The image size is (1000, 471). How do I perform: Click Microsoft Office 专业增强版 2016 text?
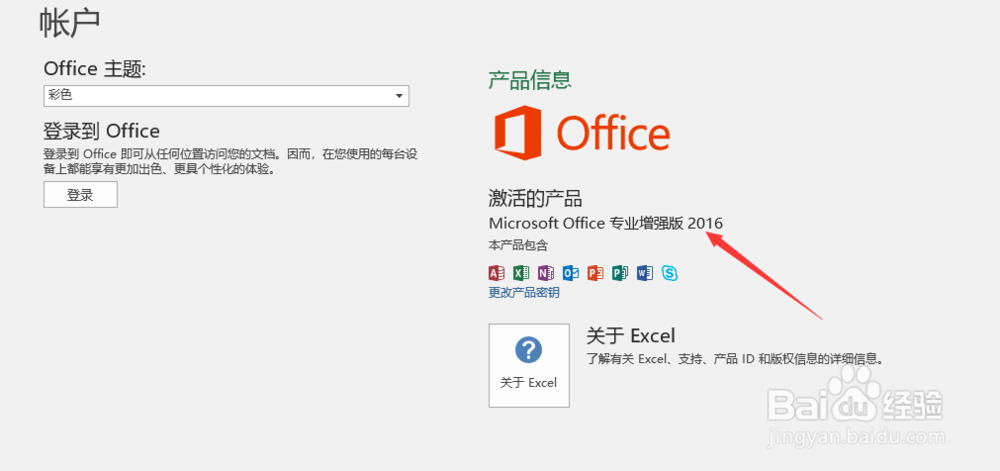coord(605,223)
